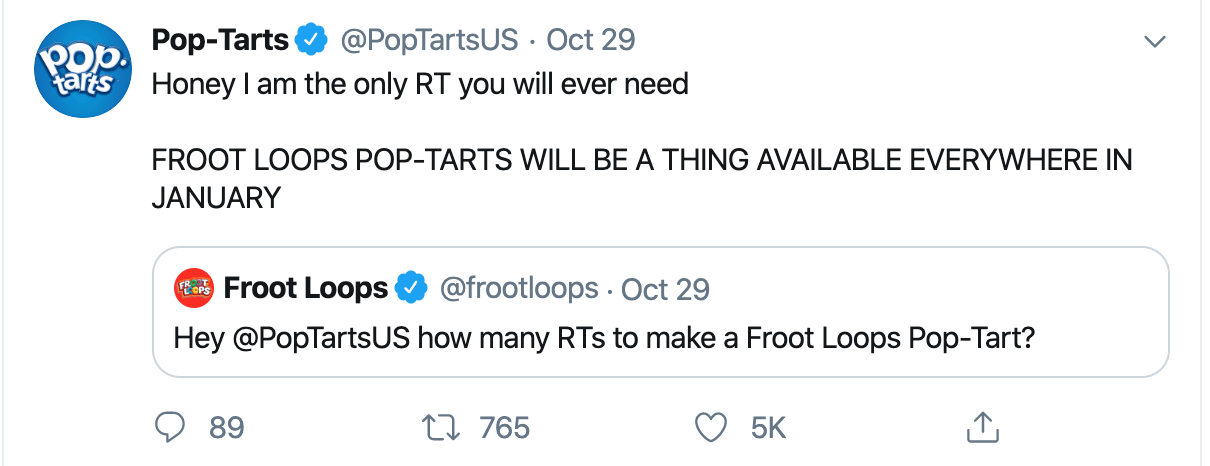The image size is (1210, 466).
Task: Click the Pop-Tarts profile avatar
Action: tap(76, 72)
